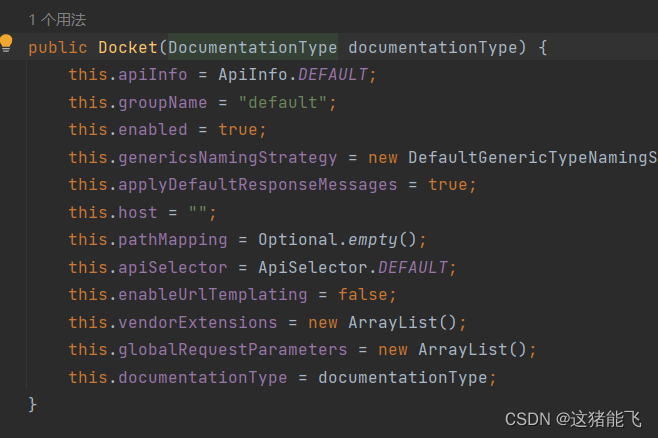Viewport: 658px width, 438px height.
Task: Click the applyDefaultResponseMessages field
Action: (258, 185)
